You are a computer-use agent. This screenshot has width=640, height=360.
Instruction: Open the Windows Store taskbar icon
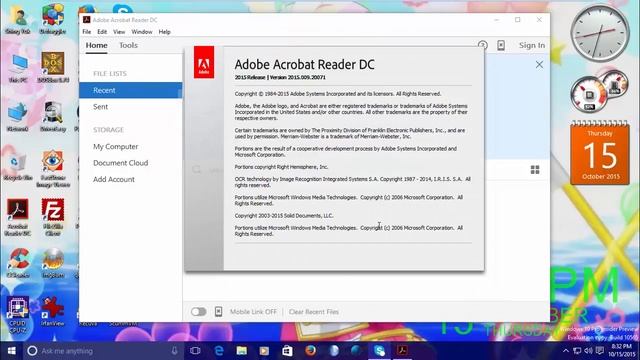[x=287, y=351]
